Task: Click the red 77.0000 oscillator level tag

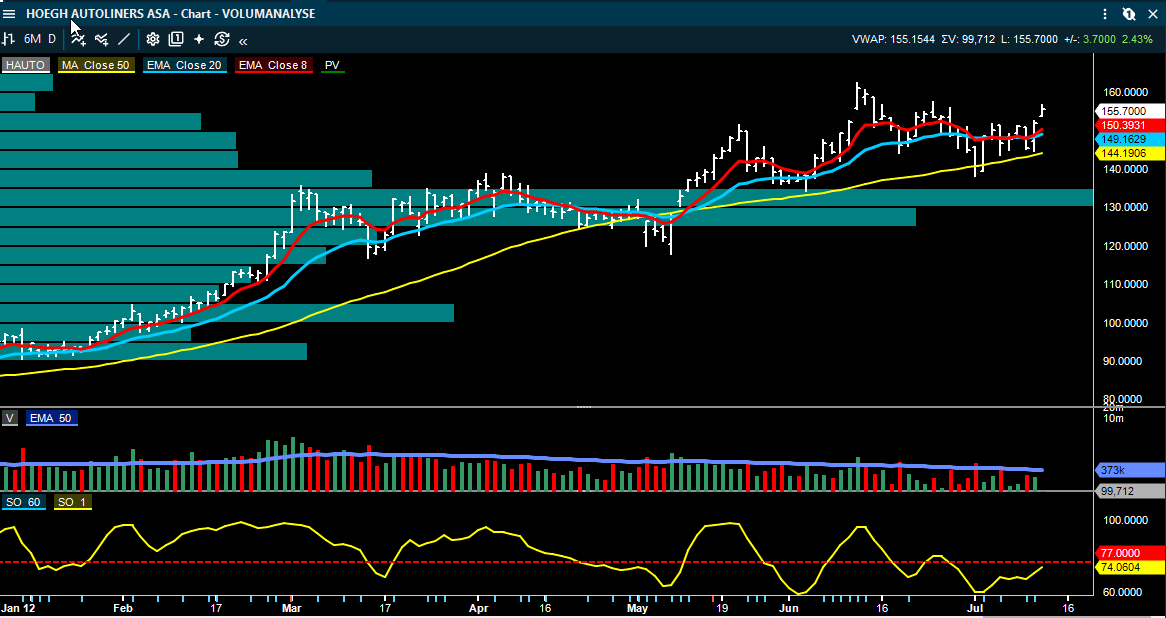Action: pyautogui.click(x=1130, y=553)
